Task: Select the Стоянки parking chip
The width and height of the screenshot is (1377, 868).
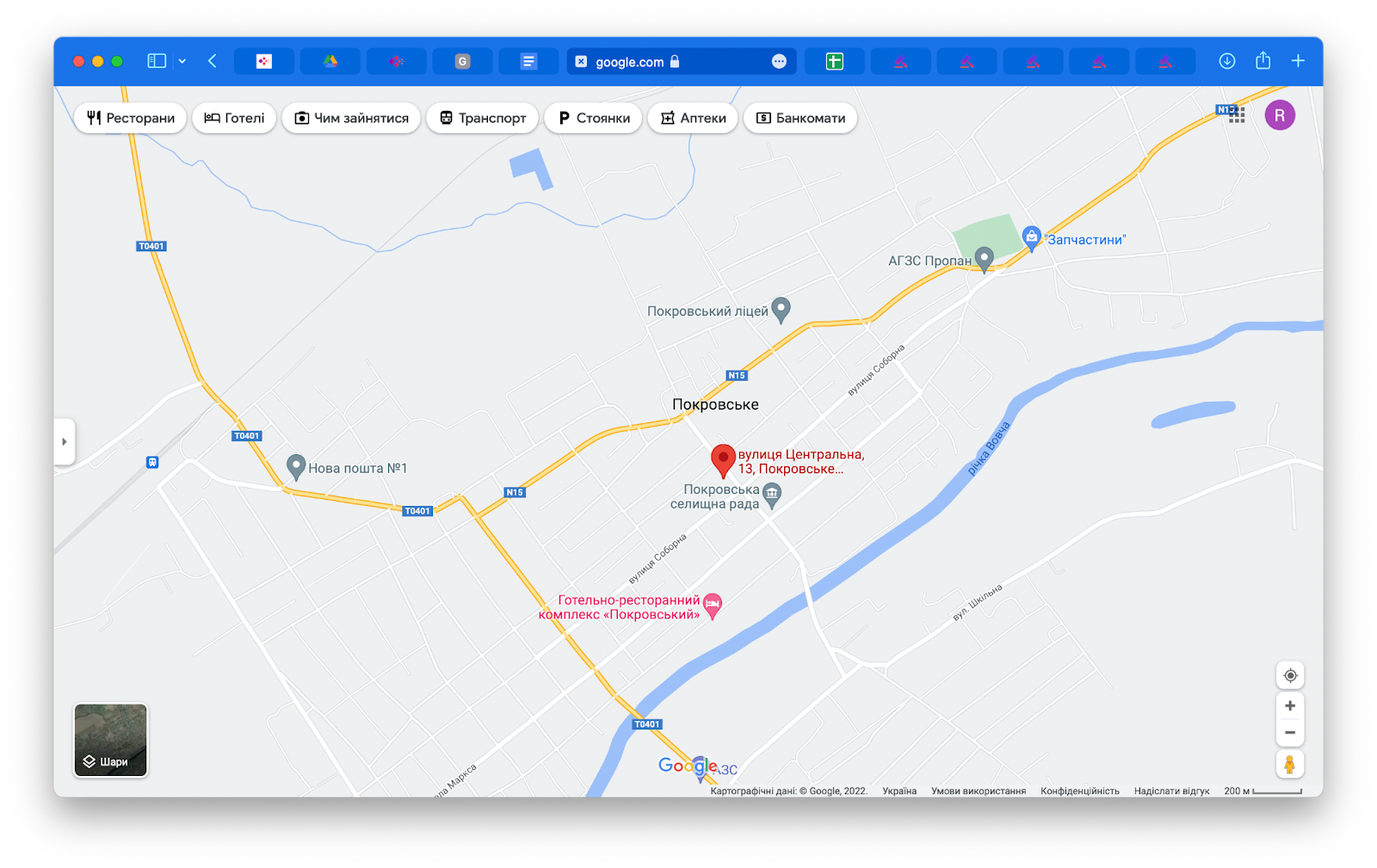Action: (x=594, y=118)
